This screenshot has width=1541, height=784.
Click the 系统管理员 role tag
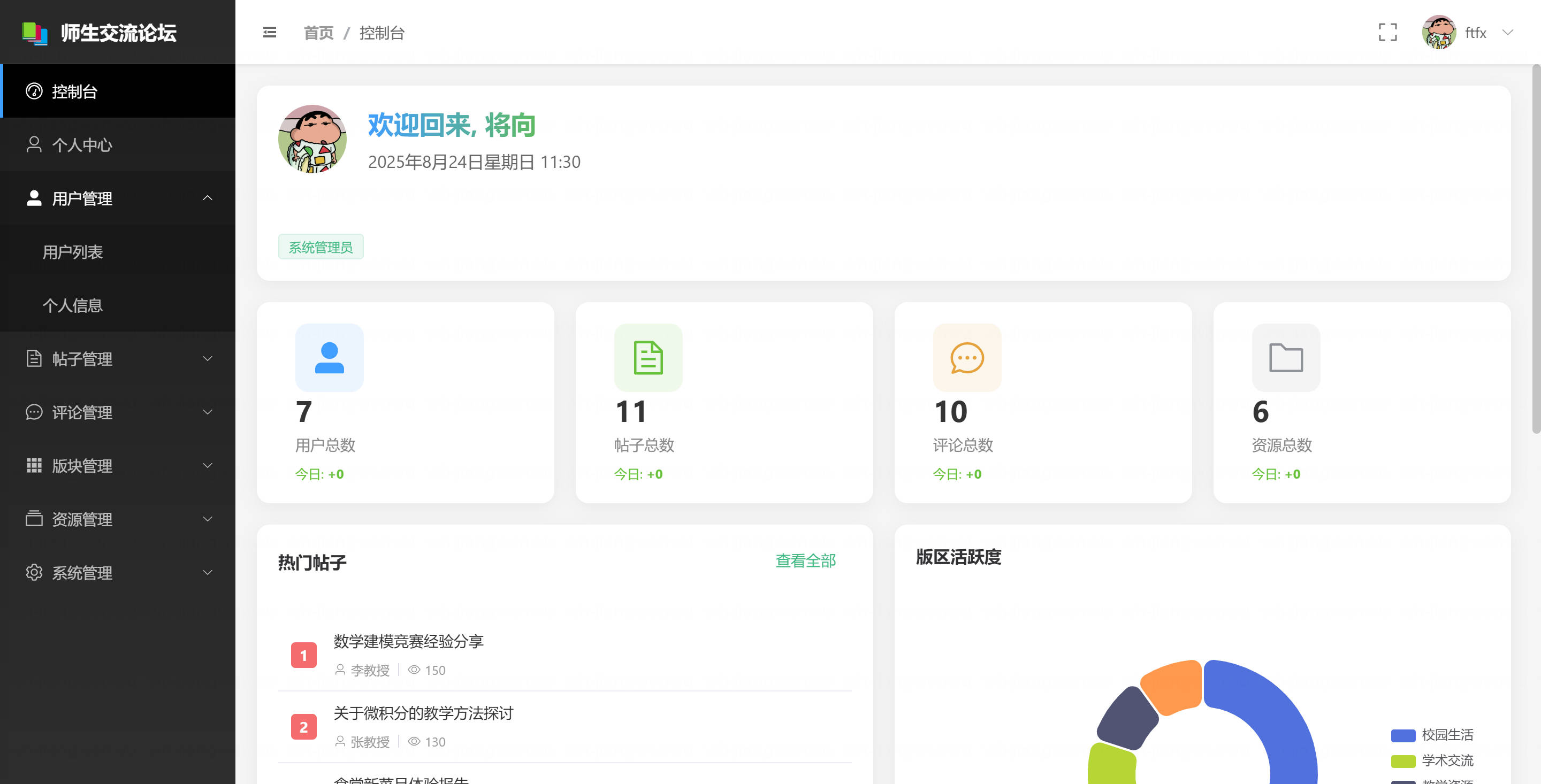click(x=321, y=247)
